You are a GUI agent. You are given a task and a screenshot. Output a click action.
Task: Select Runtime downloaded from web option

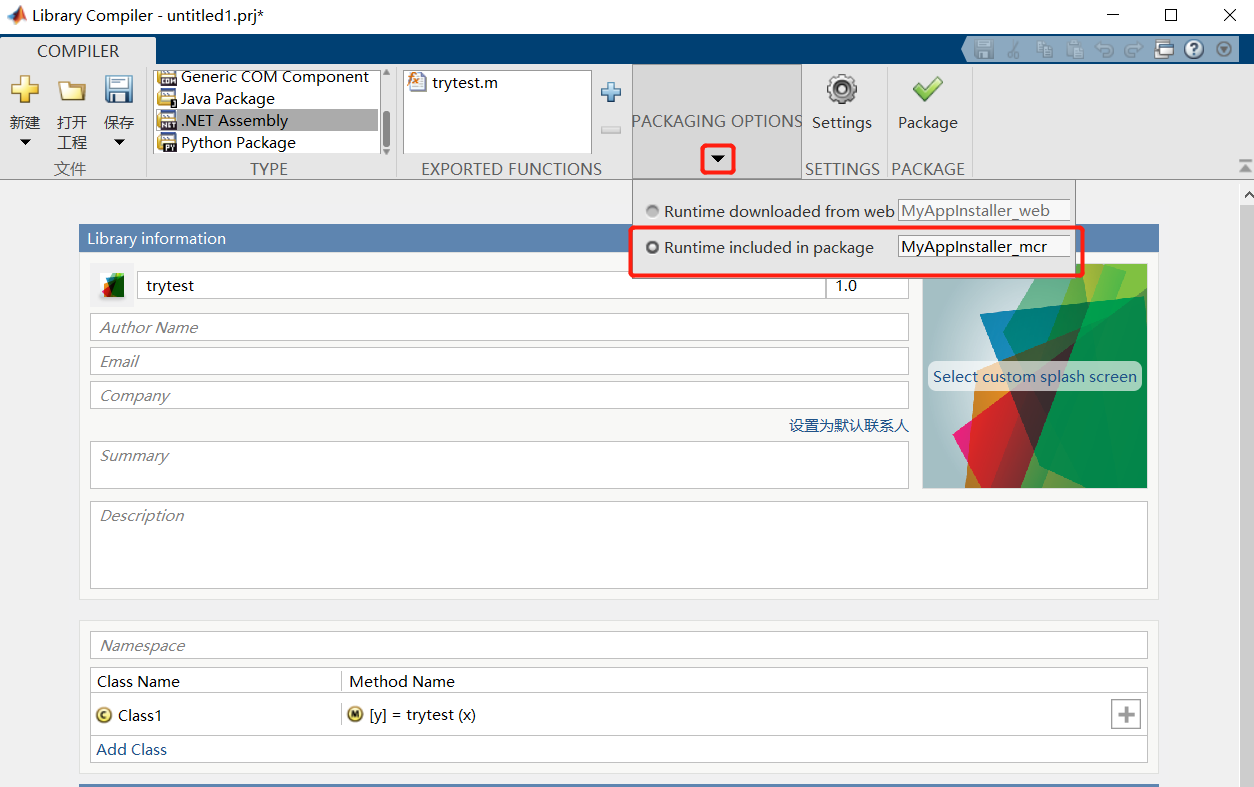click(653, 211)
